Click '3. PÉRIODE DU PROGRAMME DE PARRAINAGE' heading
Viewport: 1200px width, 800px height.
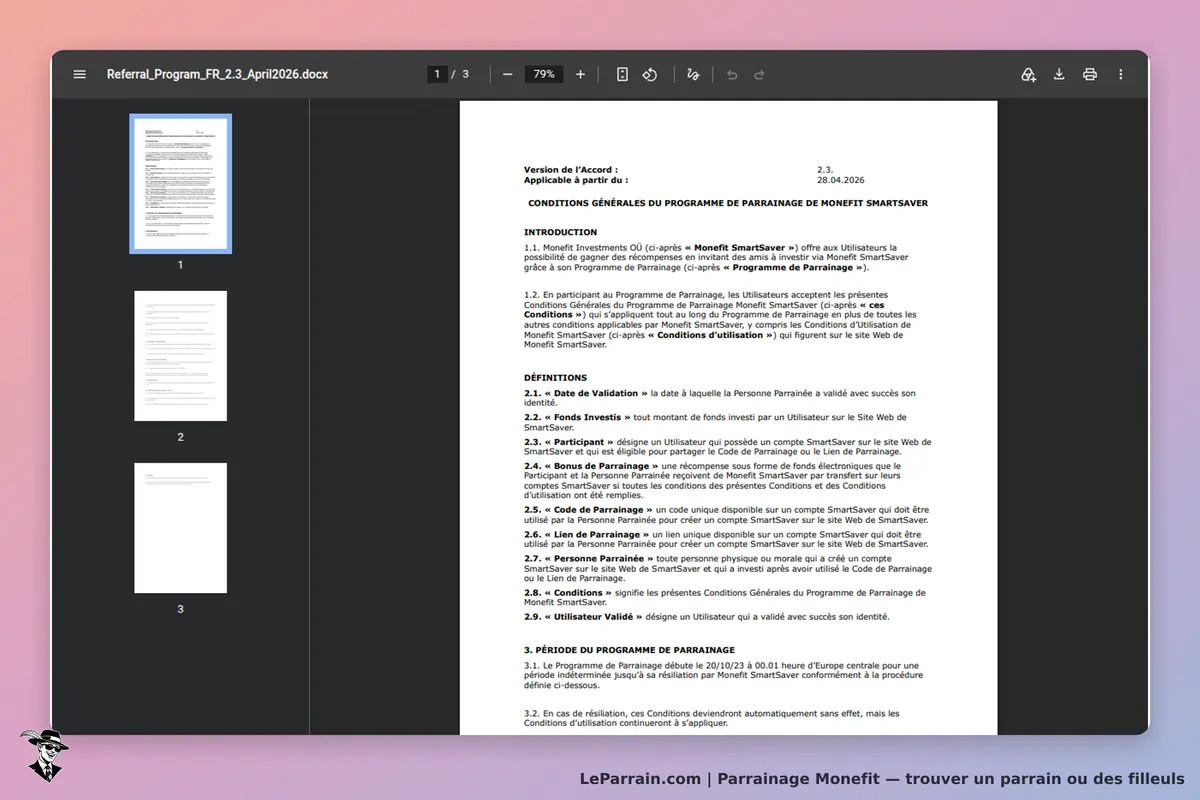(629, 650)
